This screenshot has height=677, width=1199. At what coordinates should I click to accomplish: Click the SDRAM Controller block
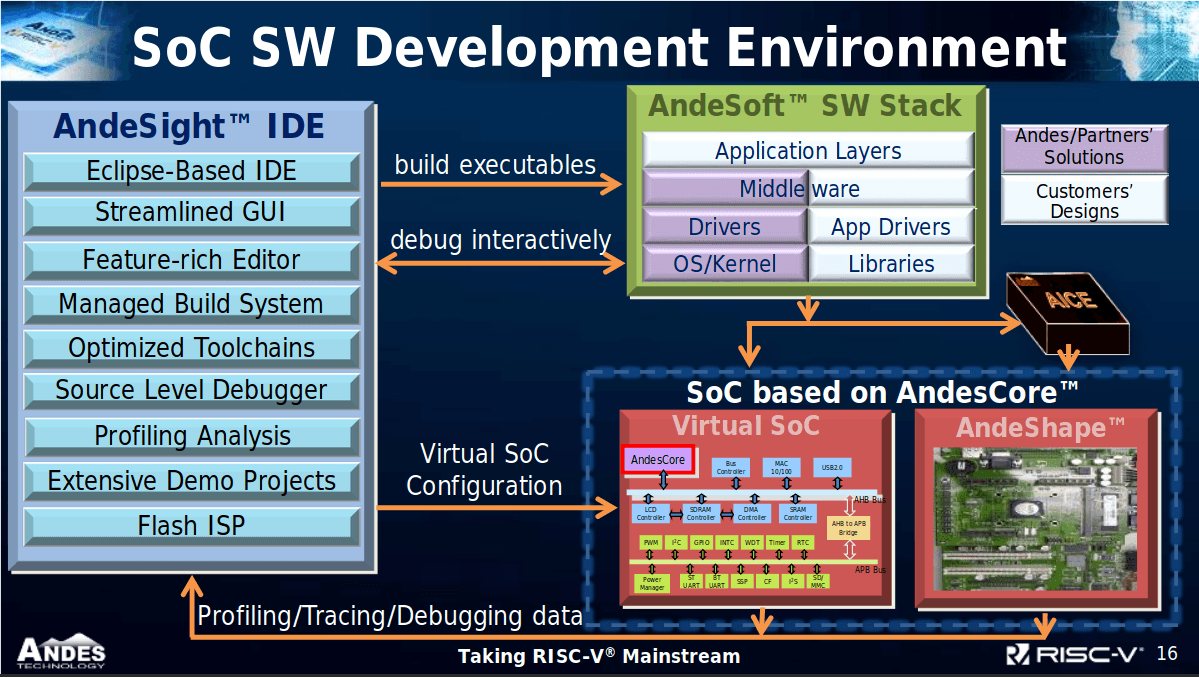700,513
